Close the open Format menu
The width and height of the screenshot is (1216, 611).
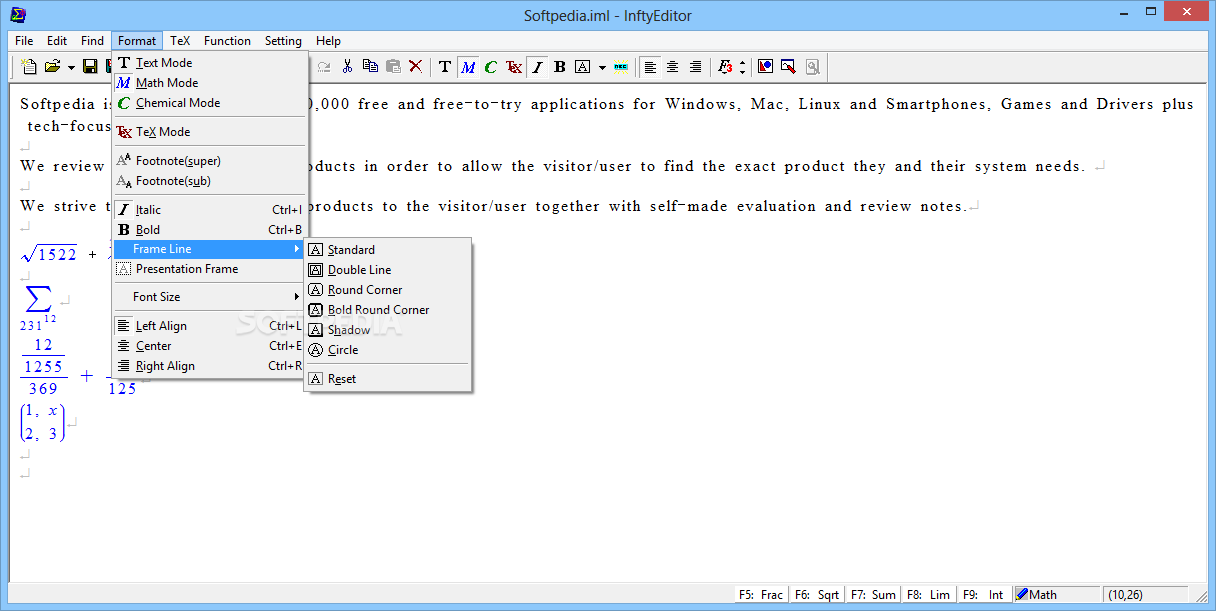tap(137, 41)
